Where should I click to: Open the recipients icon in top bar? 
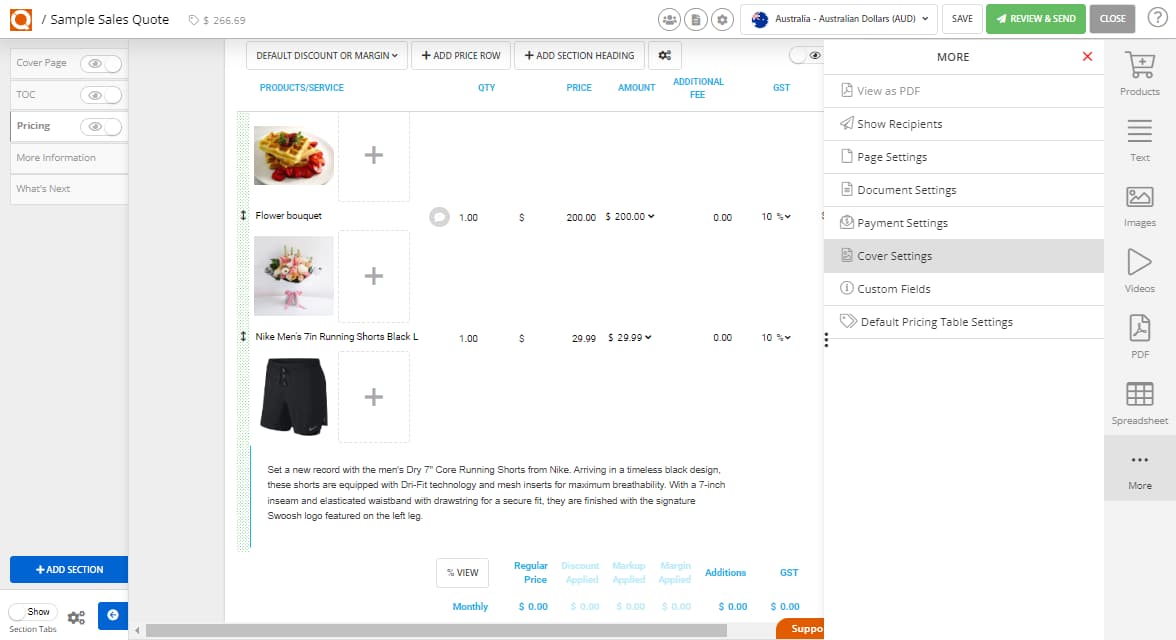[667, 18]
